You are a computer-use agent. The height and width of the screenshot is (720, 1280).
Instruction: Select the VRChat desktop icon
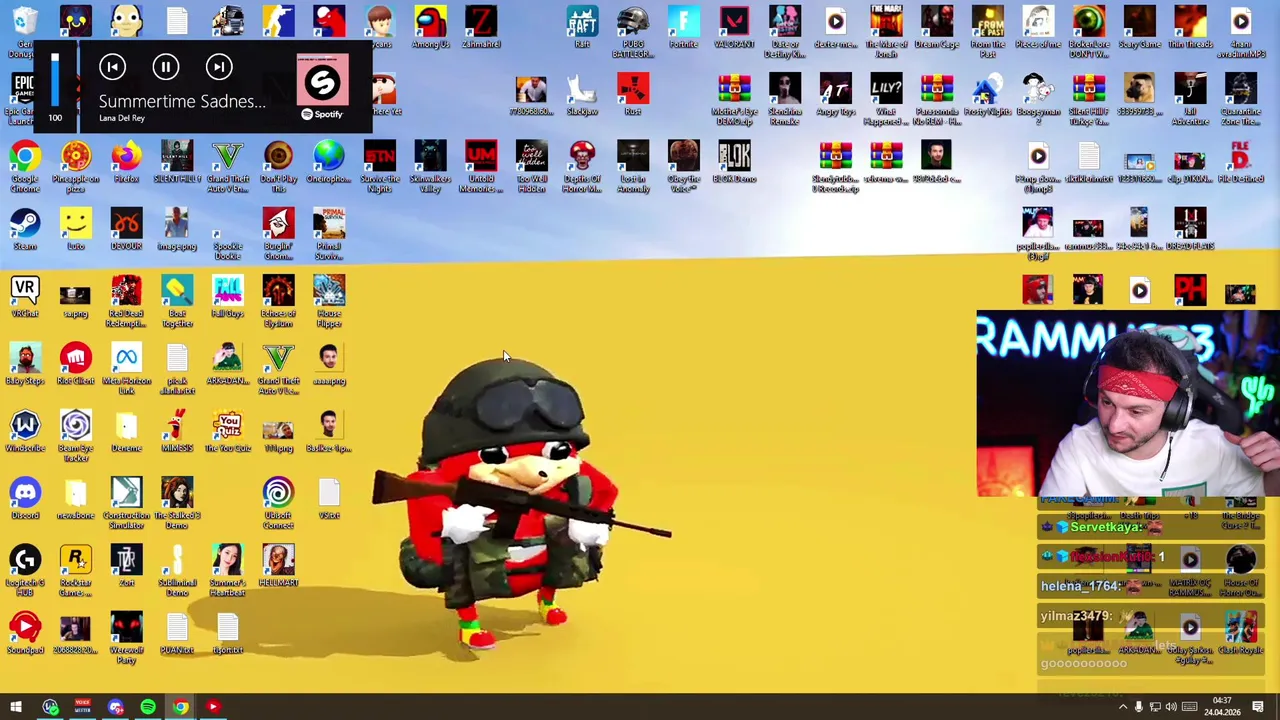point(25,296)
